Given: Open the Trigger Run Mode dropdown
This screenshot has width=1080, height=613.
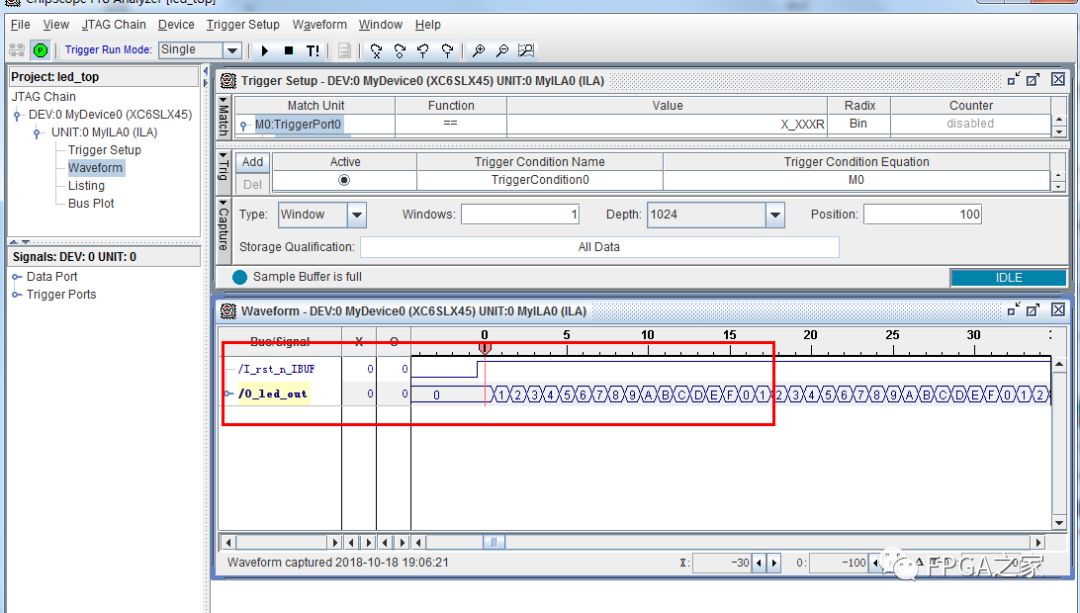Looking at the screenshot, I should pos(232,50).
